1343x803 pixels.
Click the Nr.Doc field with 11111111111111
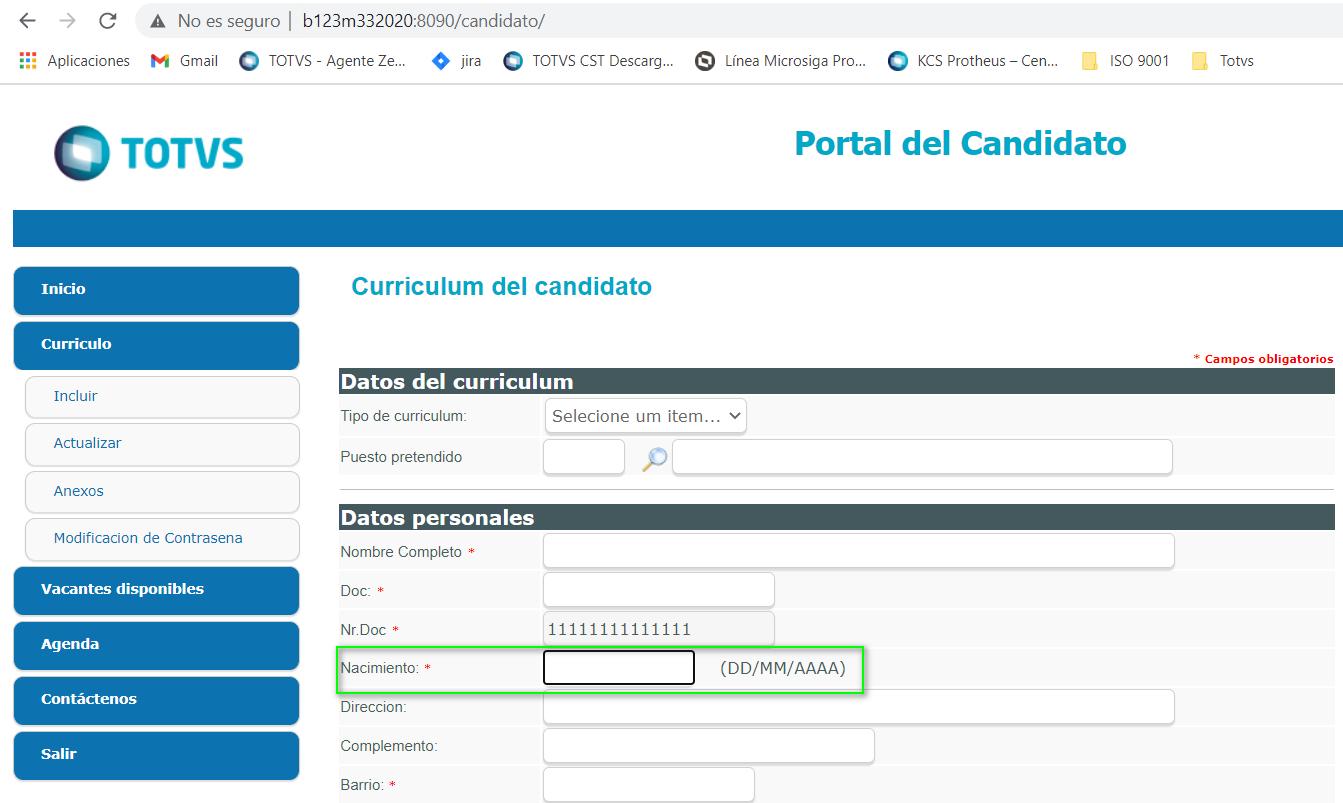point(659,629)
